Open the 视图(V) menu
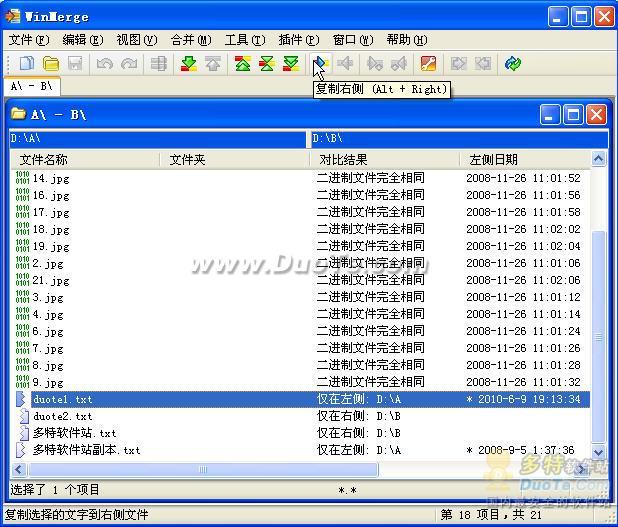Screen dimensions: 618x527 click(x=137, y=40)
